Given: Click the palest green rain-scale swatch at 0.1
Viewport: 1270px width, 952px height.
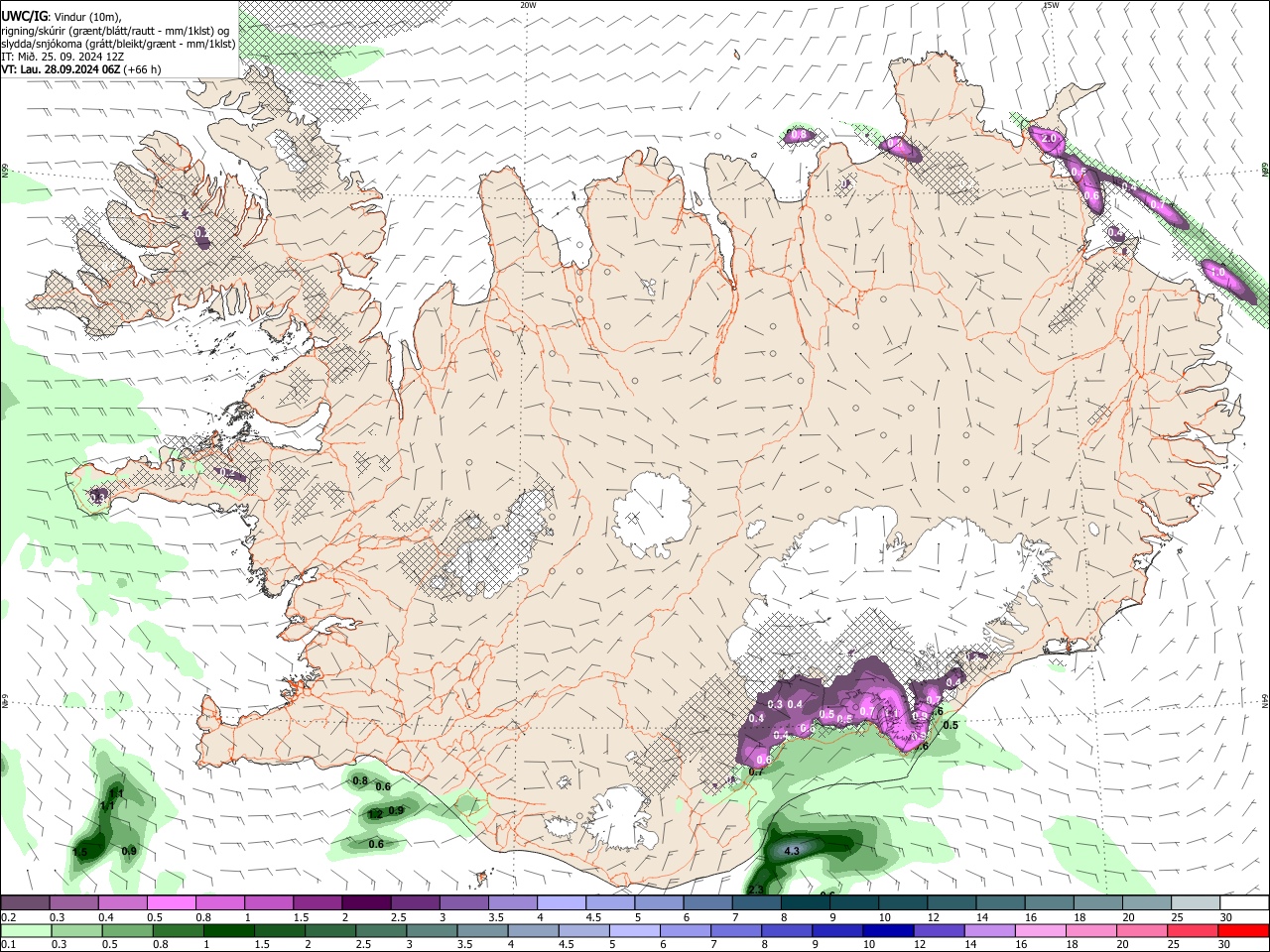Looking at the screenshot, I should click(26, 930).
